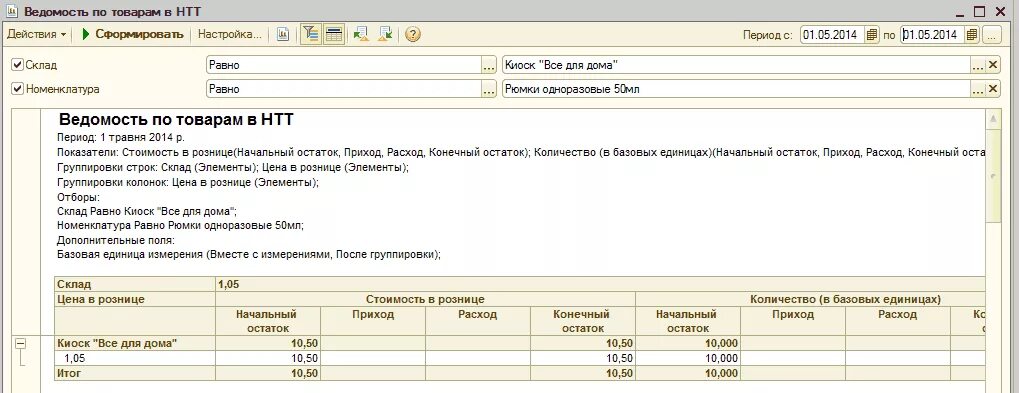Collapse the Киоск "Все для дома" group
This screenshot has height=393, width=1019.
pos(21,343)
